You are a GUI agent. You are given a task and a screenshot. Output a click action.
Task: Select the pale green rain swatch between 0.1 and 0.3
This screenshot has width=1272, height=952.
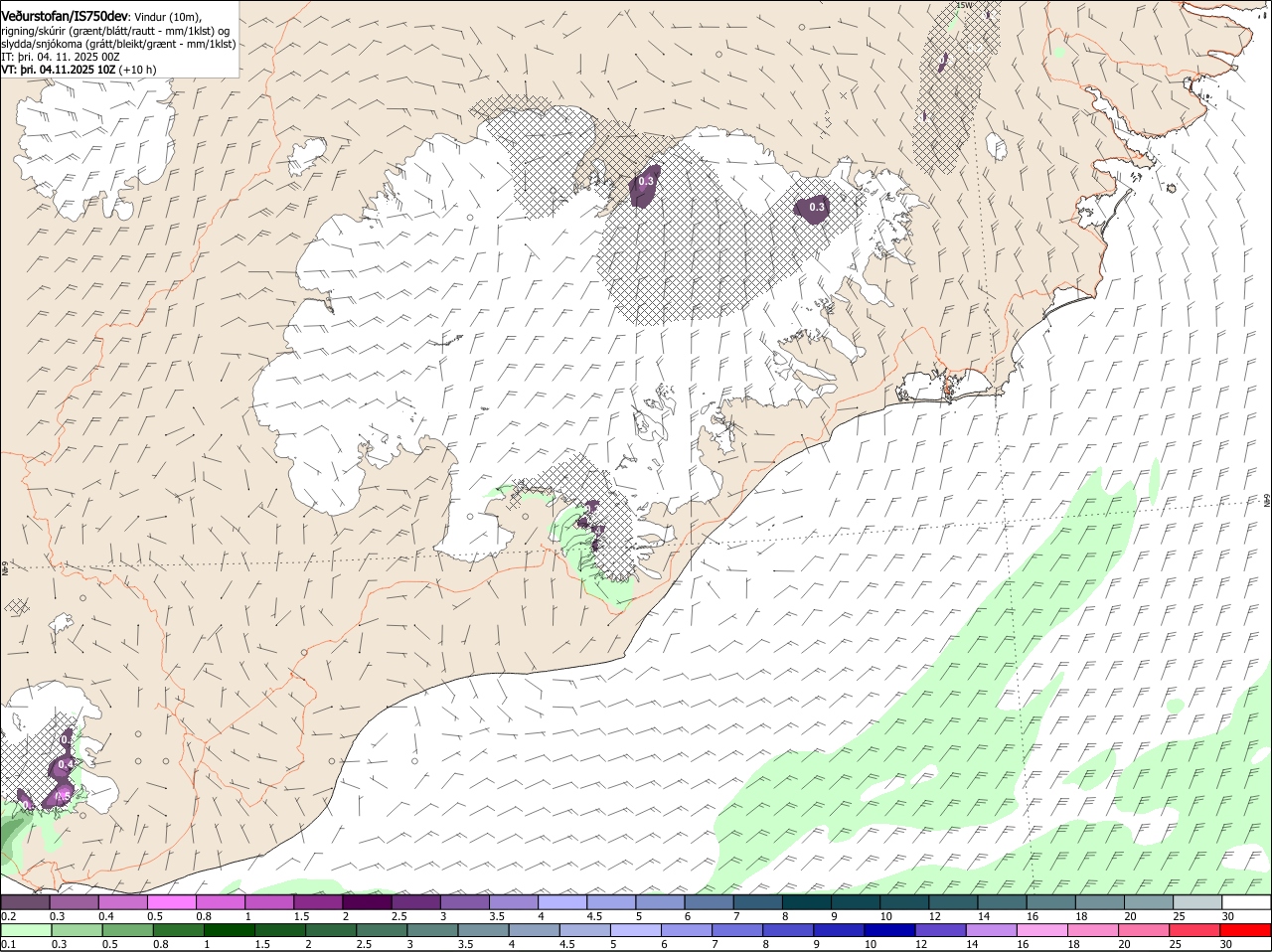26,931
